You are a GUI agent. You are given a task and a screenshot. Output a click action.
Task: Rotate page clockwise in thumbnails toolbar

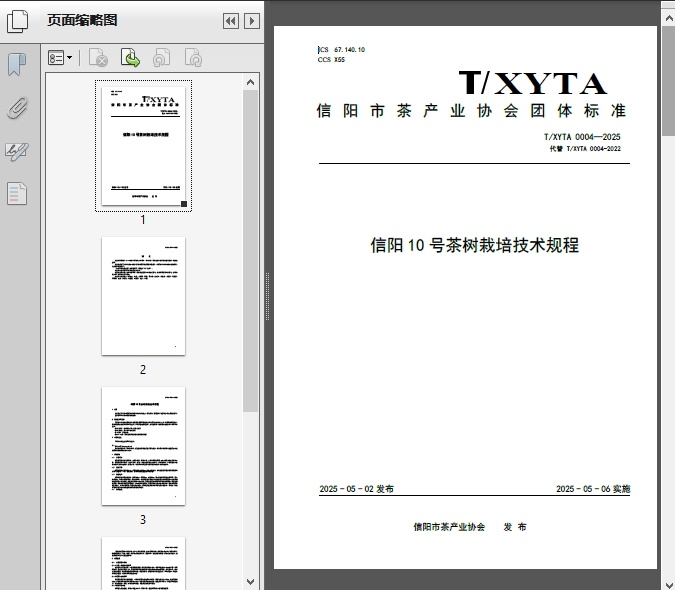pyautogui.click(x=193, y=59)
